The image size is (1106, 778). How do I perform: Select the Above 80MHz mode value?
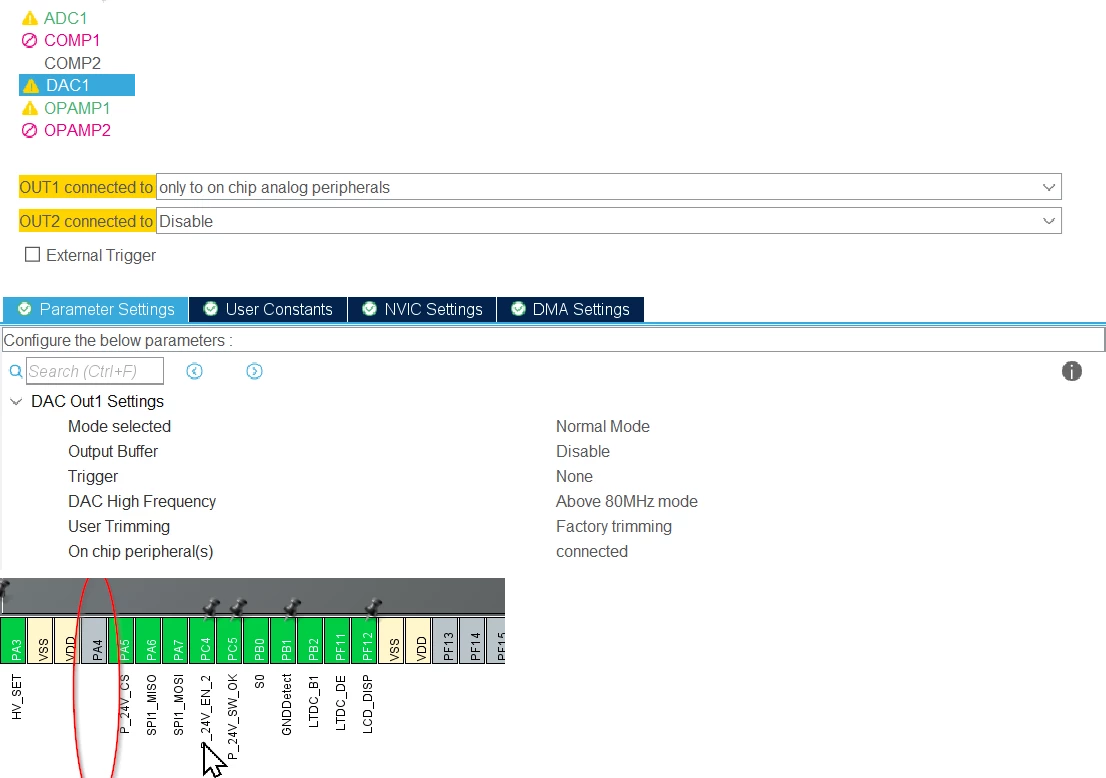coord(626,502)
